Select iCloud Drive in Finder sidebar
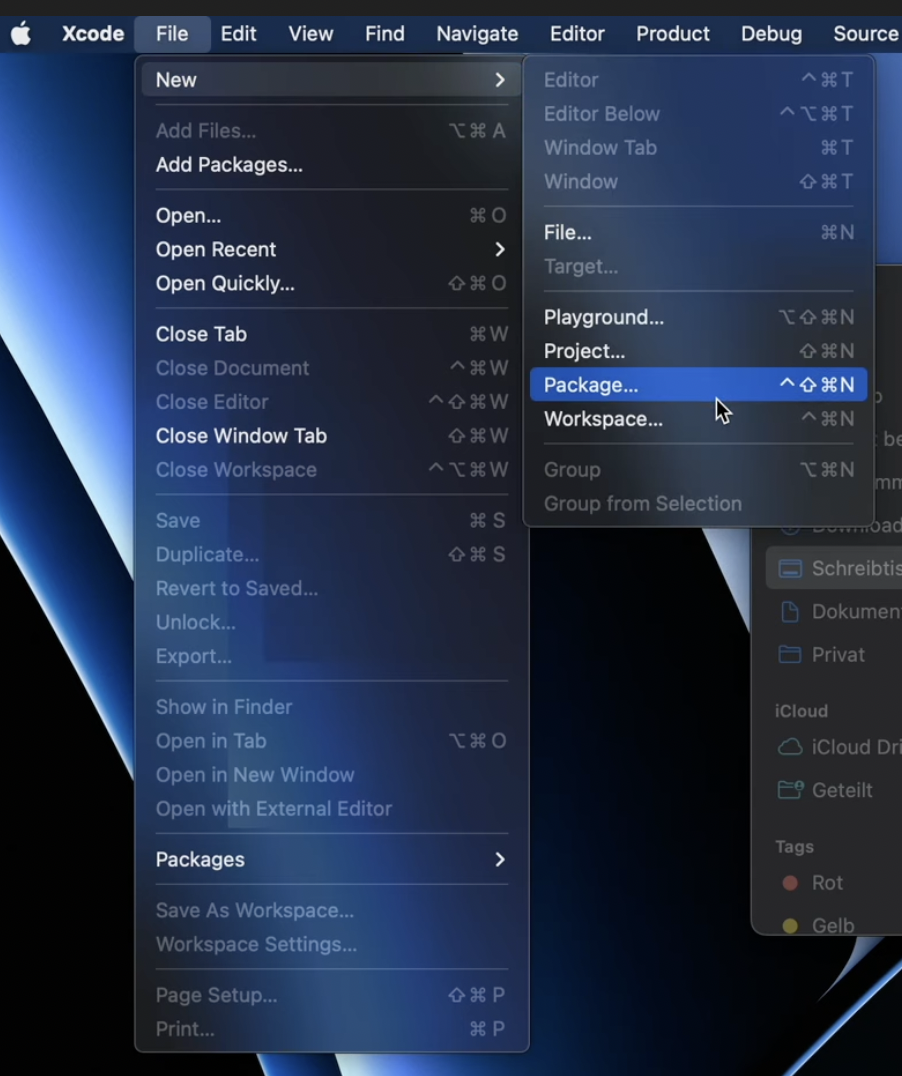Image resolution: width=902 pixels, height=1076 pixels. point(835,747)
